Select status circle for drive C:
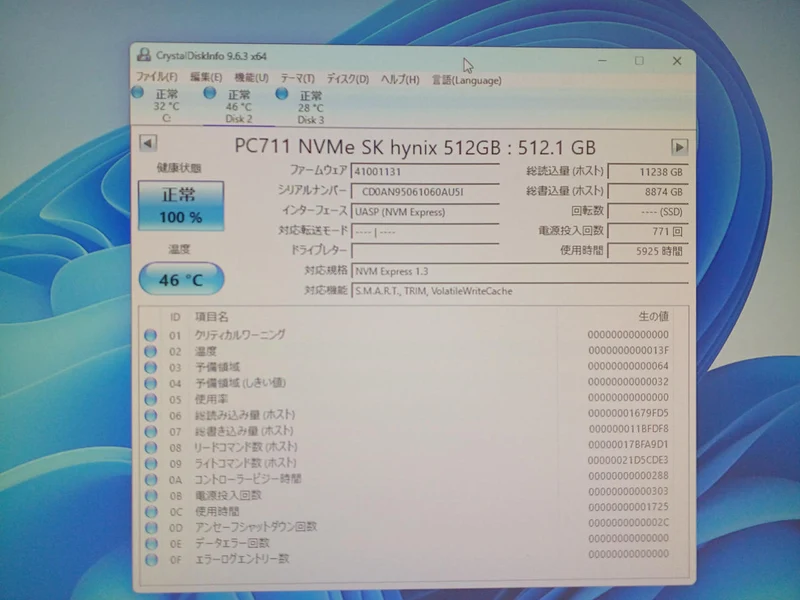Image resolution: width=800 pixels, height=600 pixels. (x=137, y=92)
